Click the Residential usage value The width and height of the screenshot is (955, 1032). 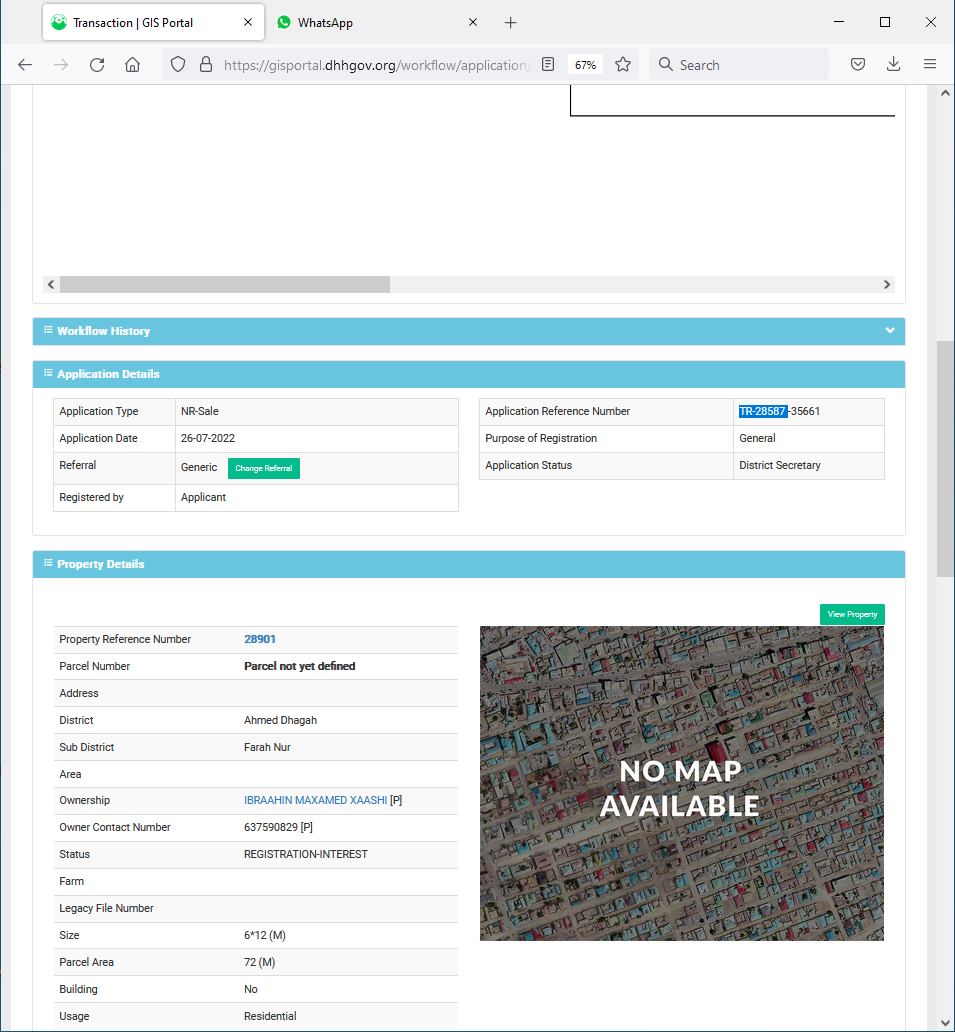coord(270,1016)
